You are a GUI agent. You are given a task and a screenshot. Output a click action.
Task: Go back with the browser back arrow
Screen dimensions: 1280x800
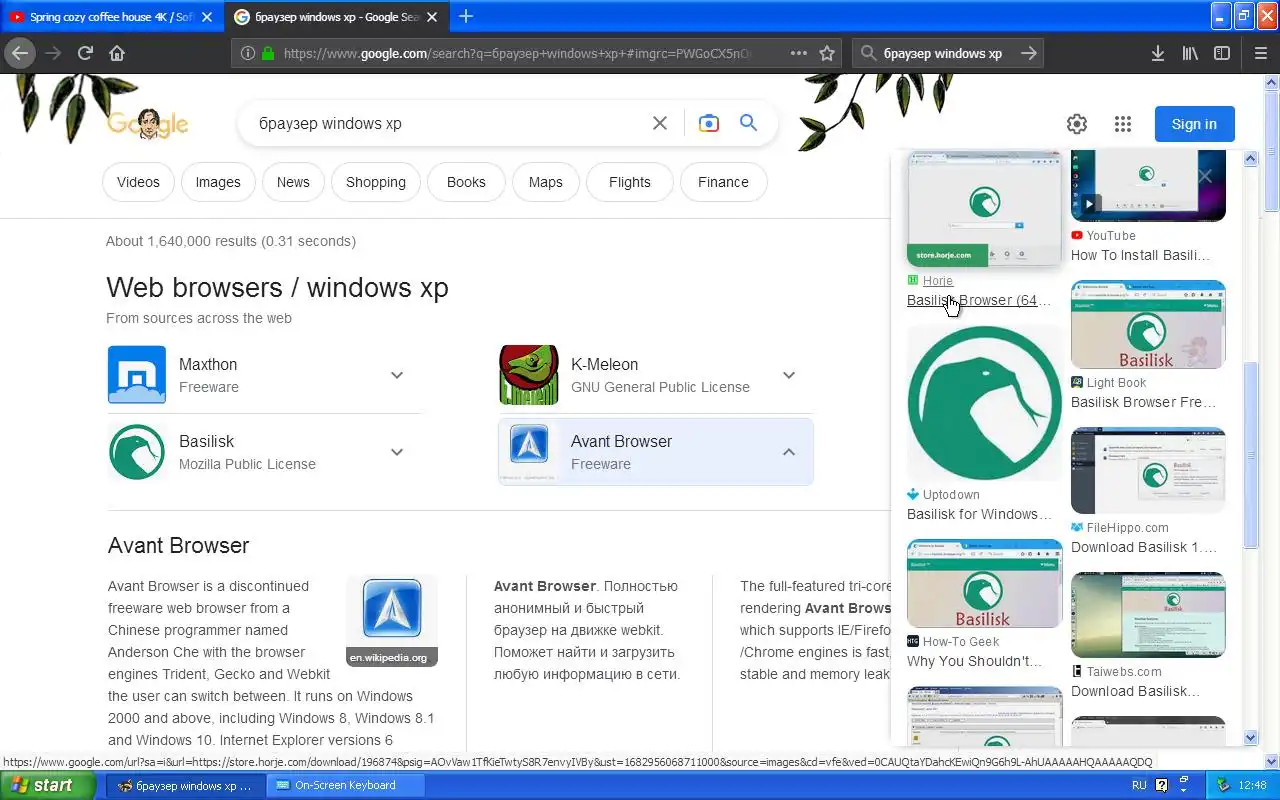[19, 53]
